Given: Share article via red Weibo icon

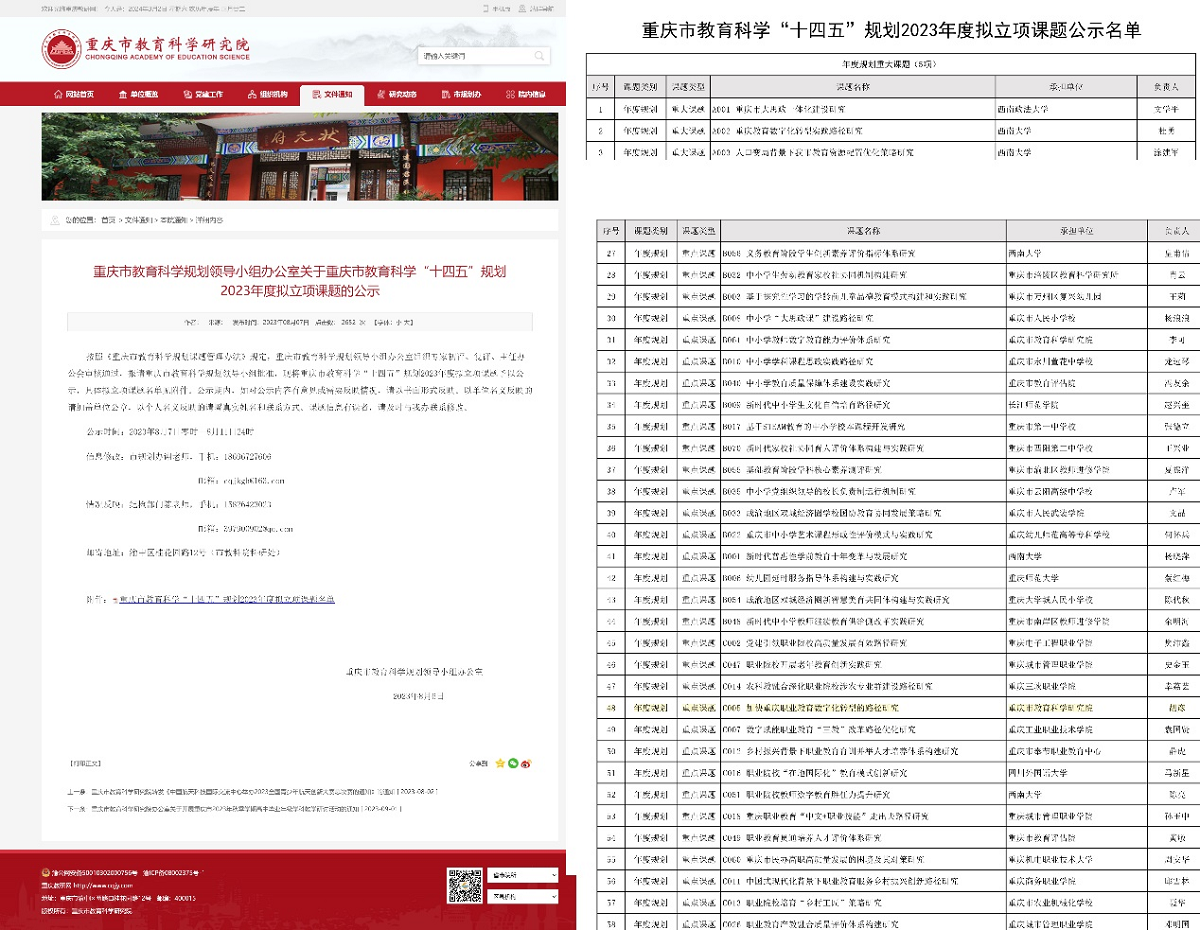Looking at the screenshot, I should pos(526,763).
